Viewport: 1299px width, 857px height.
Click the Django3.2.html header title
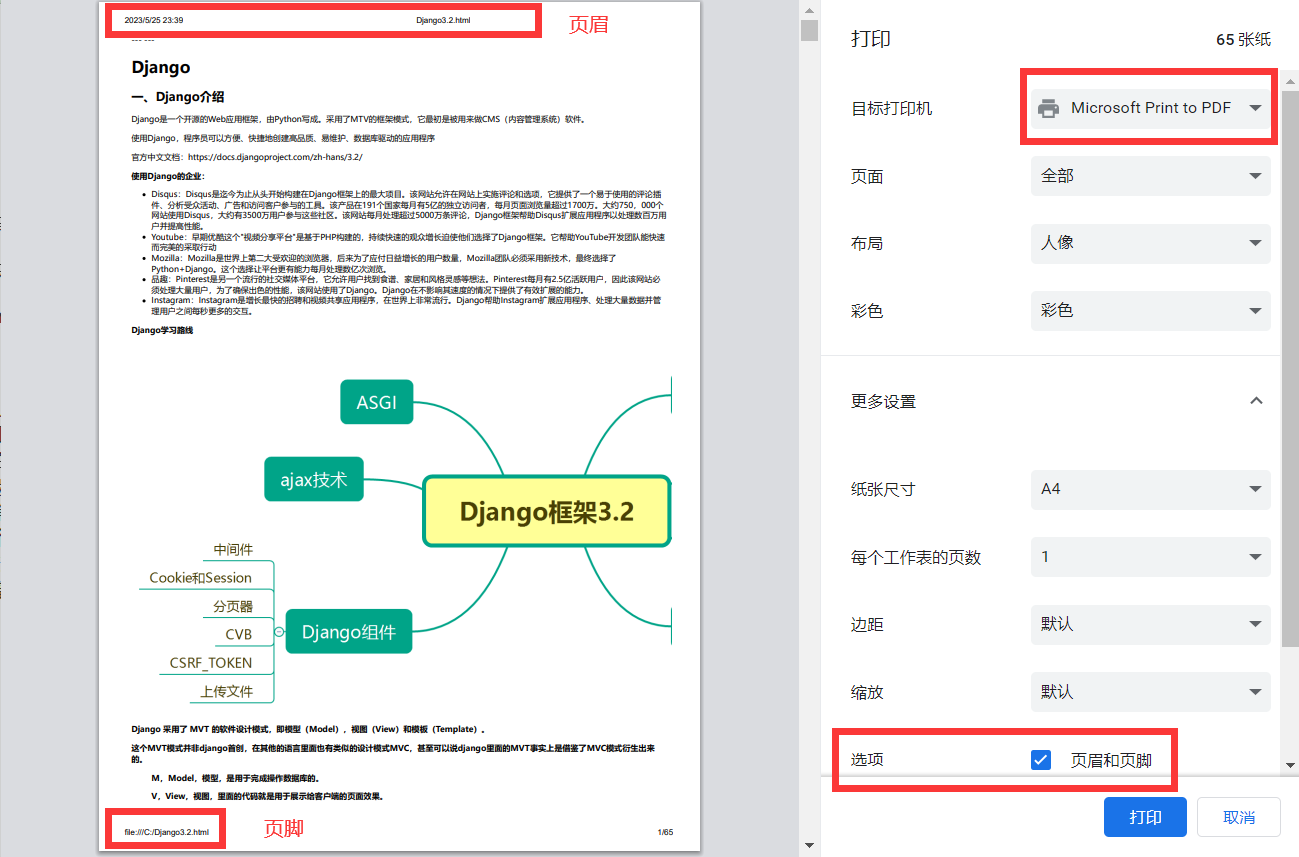click(x=443, y=20)
